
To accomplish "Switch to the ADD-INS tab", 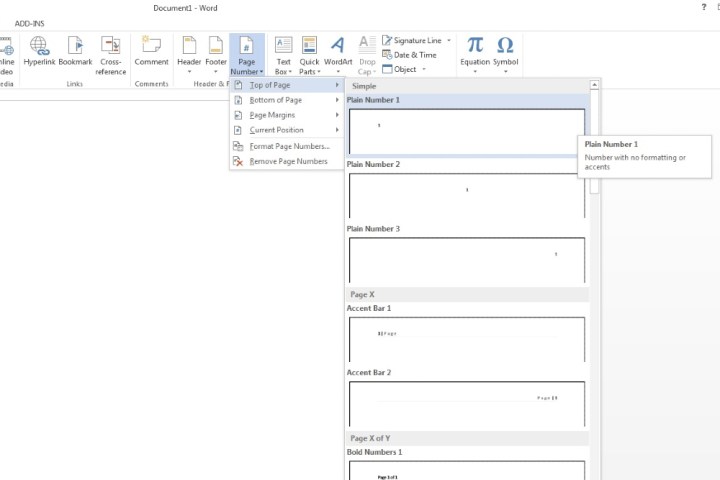I will [x=29, y=23].
